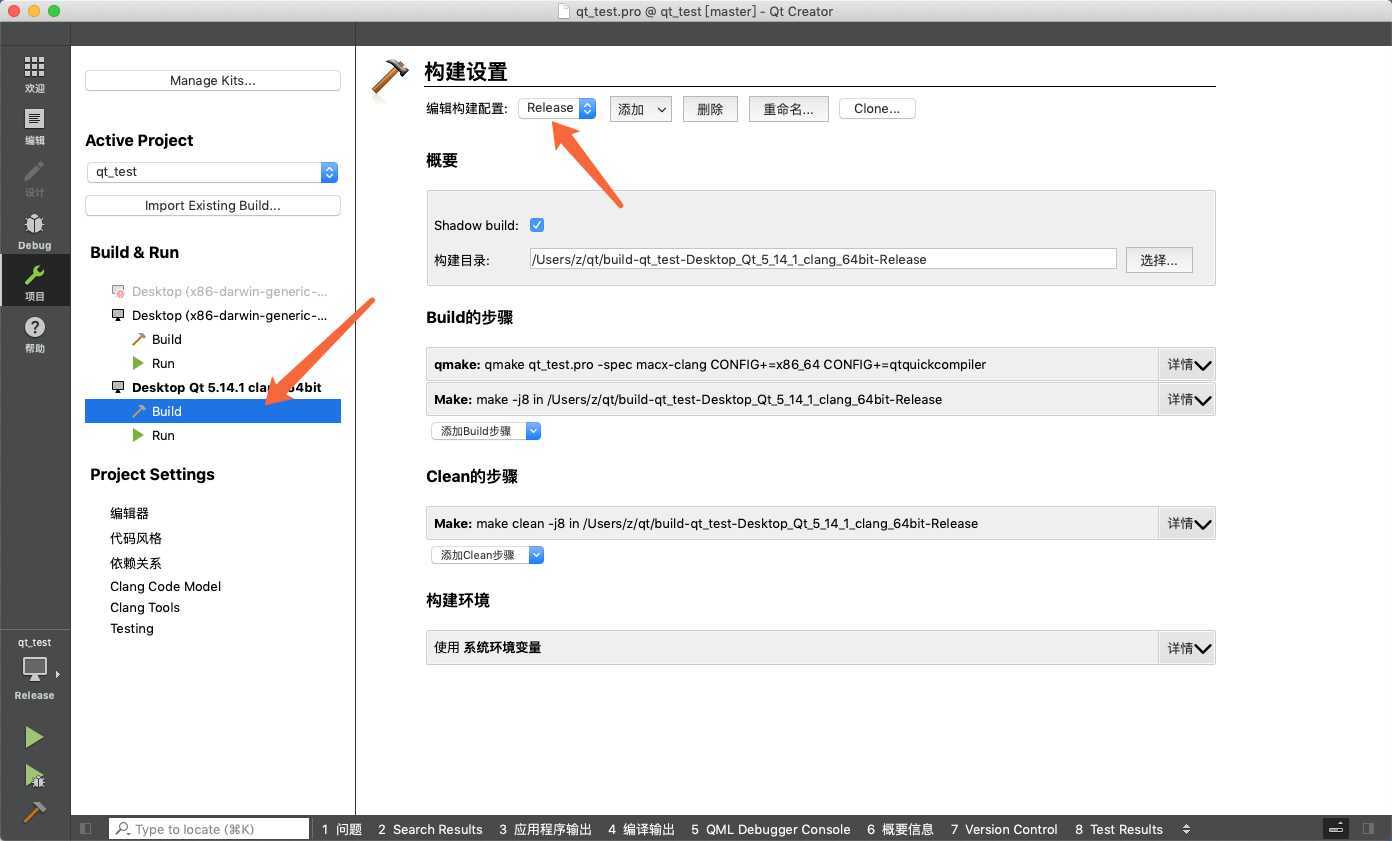Image resolution: width=1392 pixels, height=841 pixels.
Task: Click the 删除 button
Action: click(x=710, y=109)
